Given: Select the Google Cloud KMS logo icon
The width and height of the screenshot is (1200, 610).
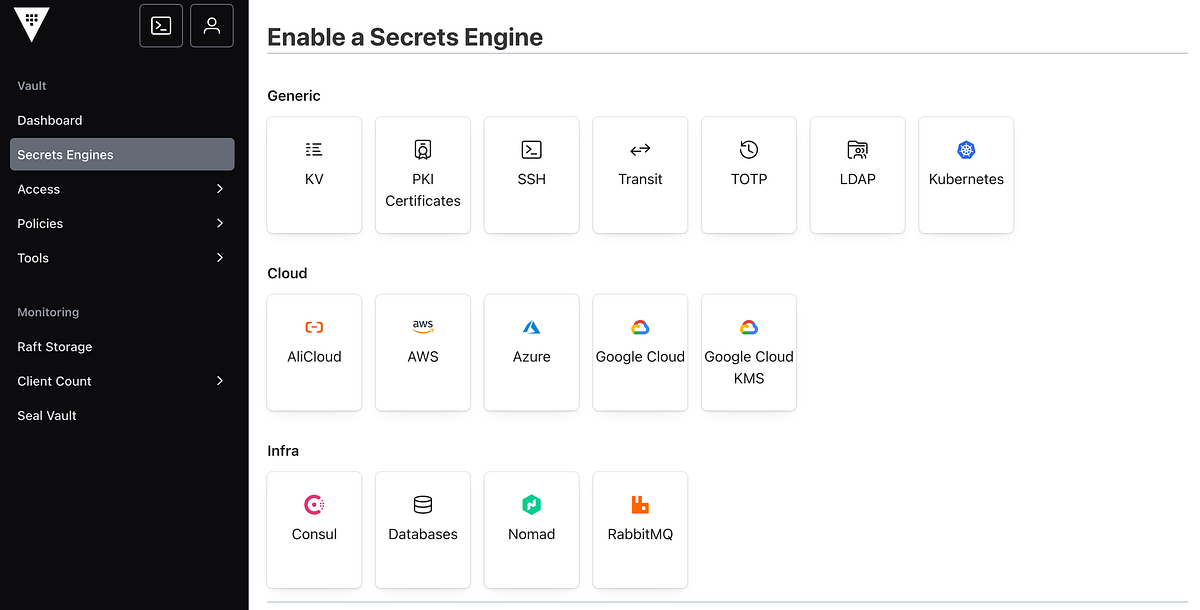Looking at the screenshot, I should [749, 327].
